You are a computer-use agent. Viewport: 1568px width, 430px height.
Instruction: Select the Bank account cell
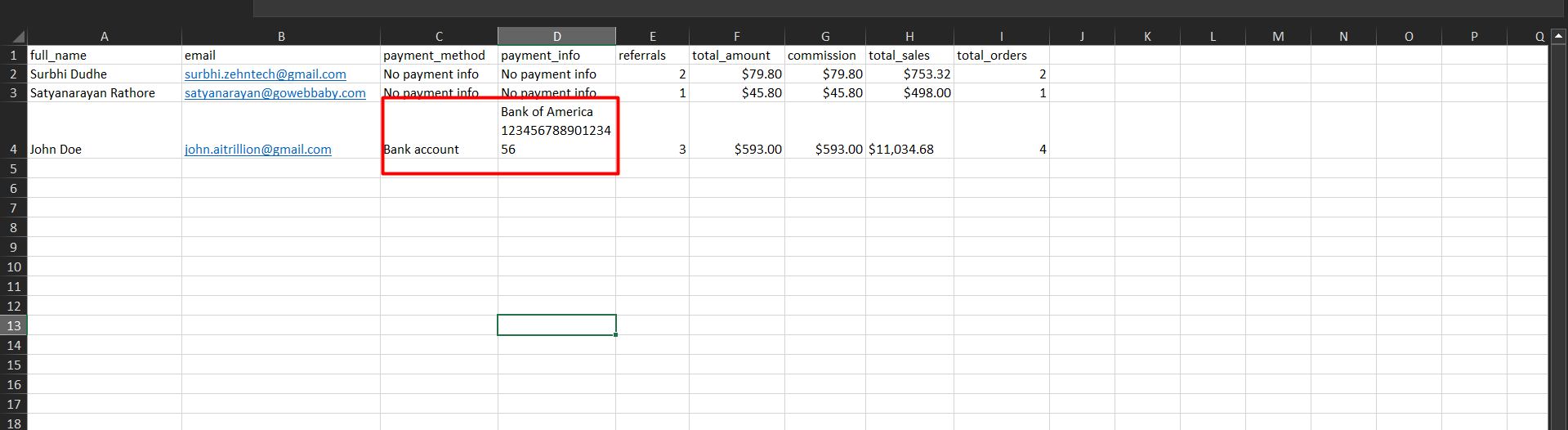pyautogui.click(x=439, y=150)
